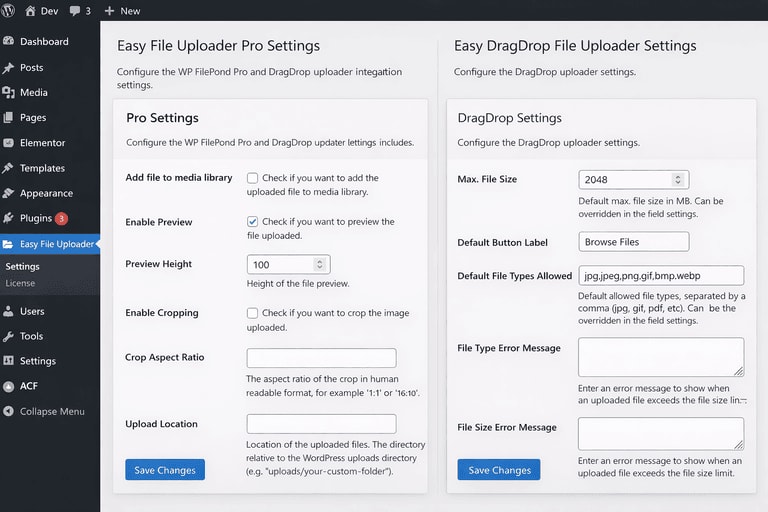
Task: Click the Posts pushpin icon
Action: pyautogui.click(x=8, y=68)
